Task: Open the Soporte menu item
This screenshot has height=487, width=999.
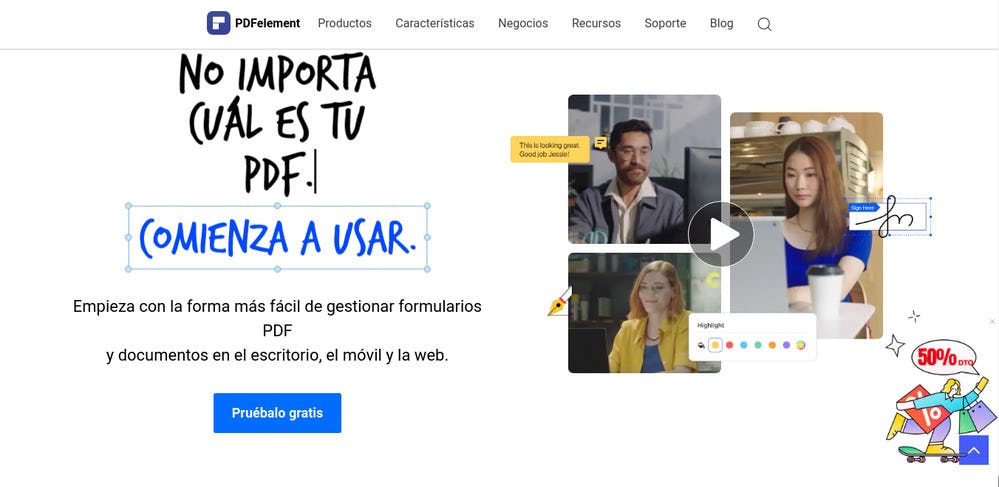Action: 665,23
